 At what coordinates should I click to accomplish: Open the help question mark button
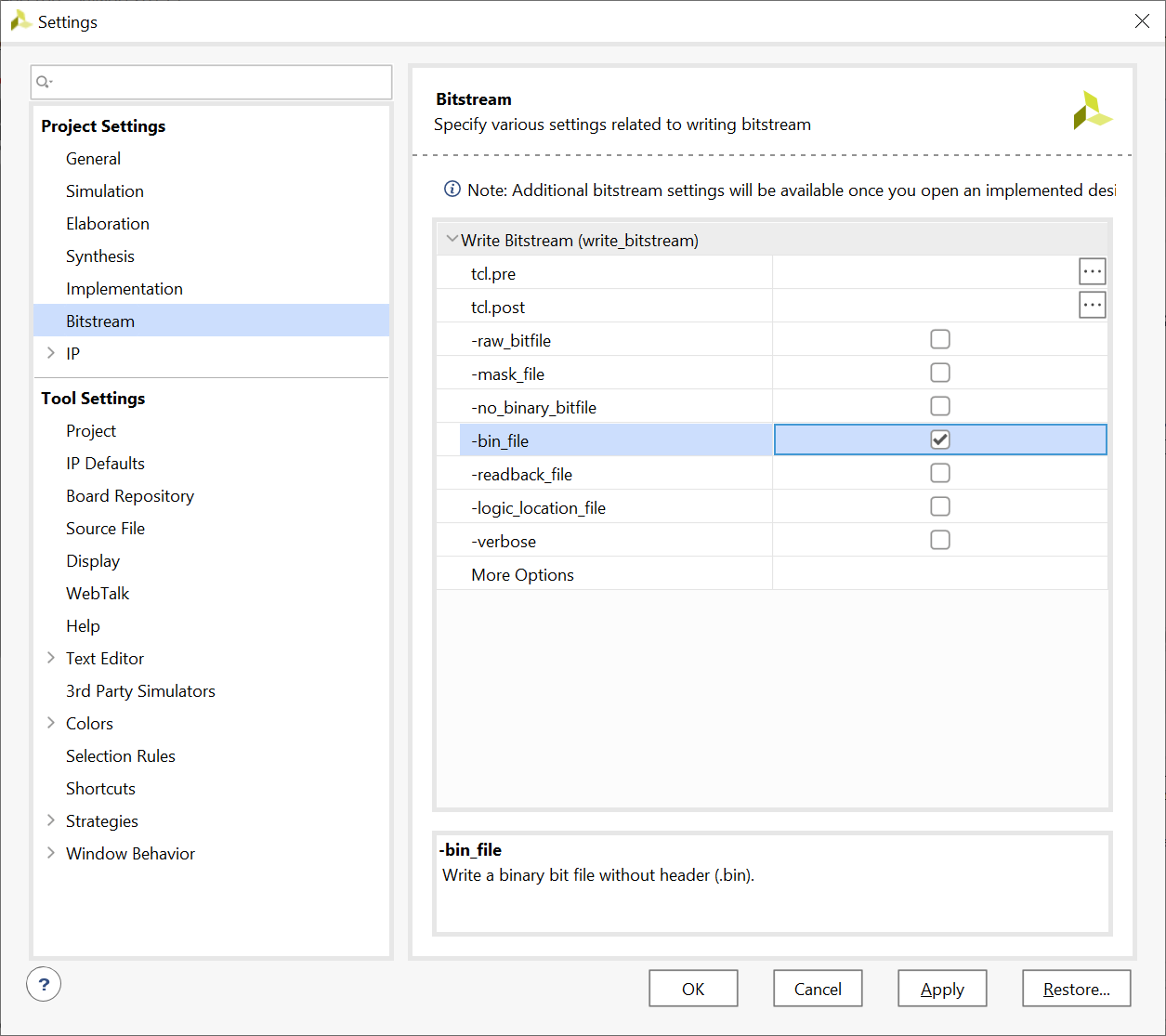[x=44, y=984]
